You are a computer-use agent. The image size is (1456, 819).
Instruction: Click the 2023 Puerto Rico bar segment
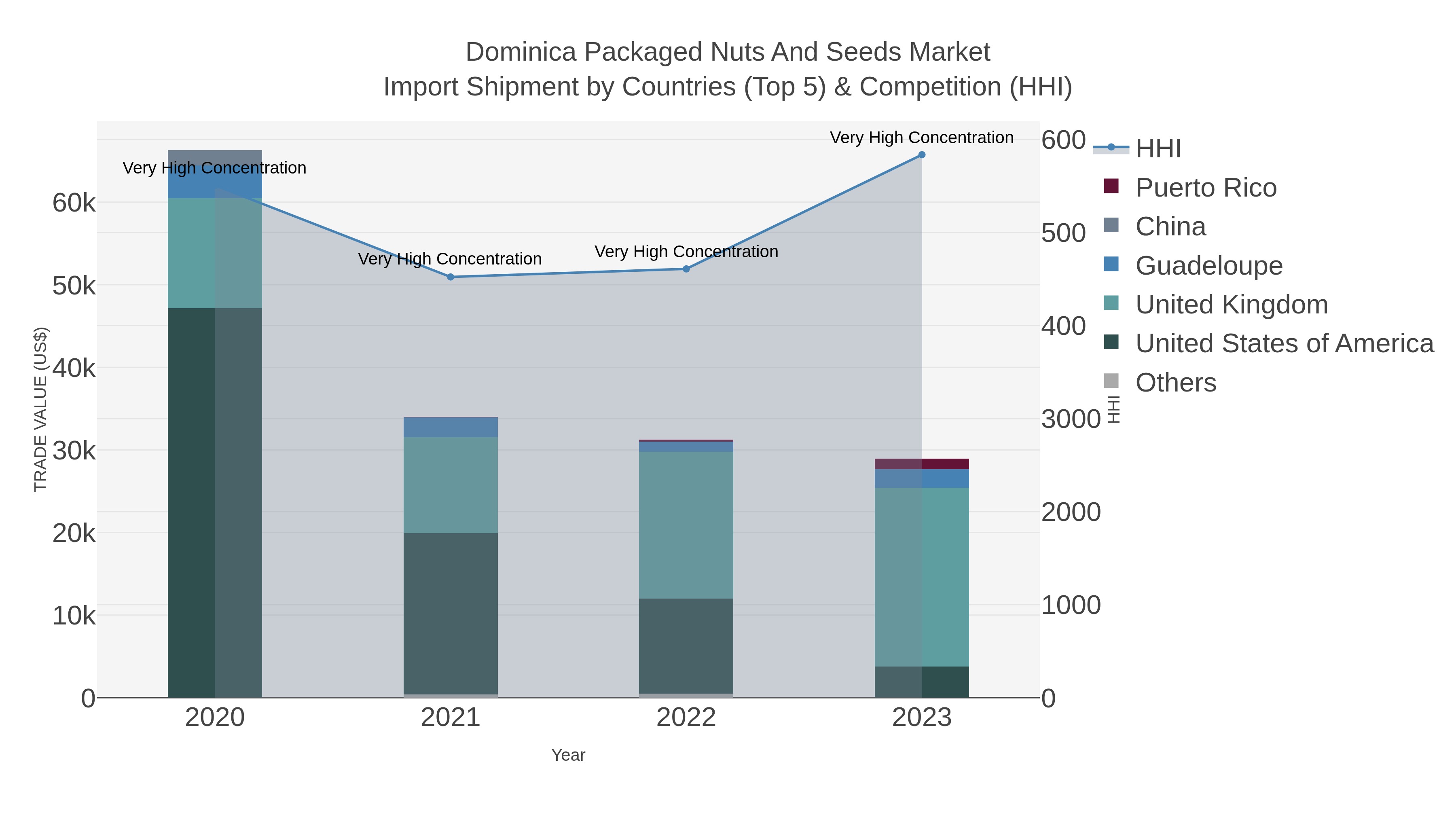[922, 464]
